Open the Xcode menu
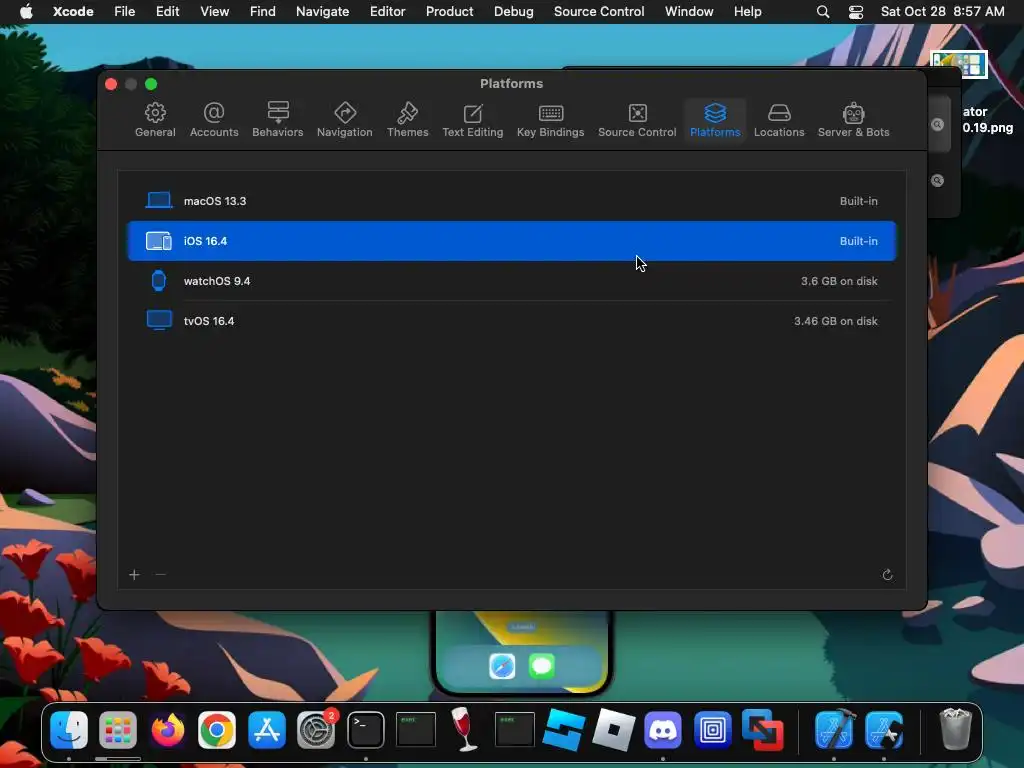This screenshot has width=1024, height=768. [73, 11]
